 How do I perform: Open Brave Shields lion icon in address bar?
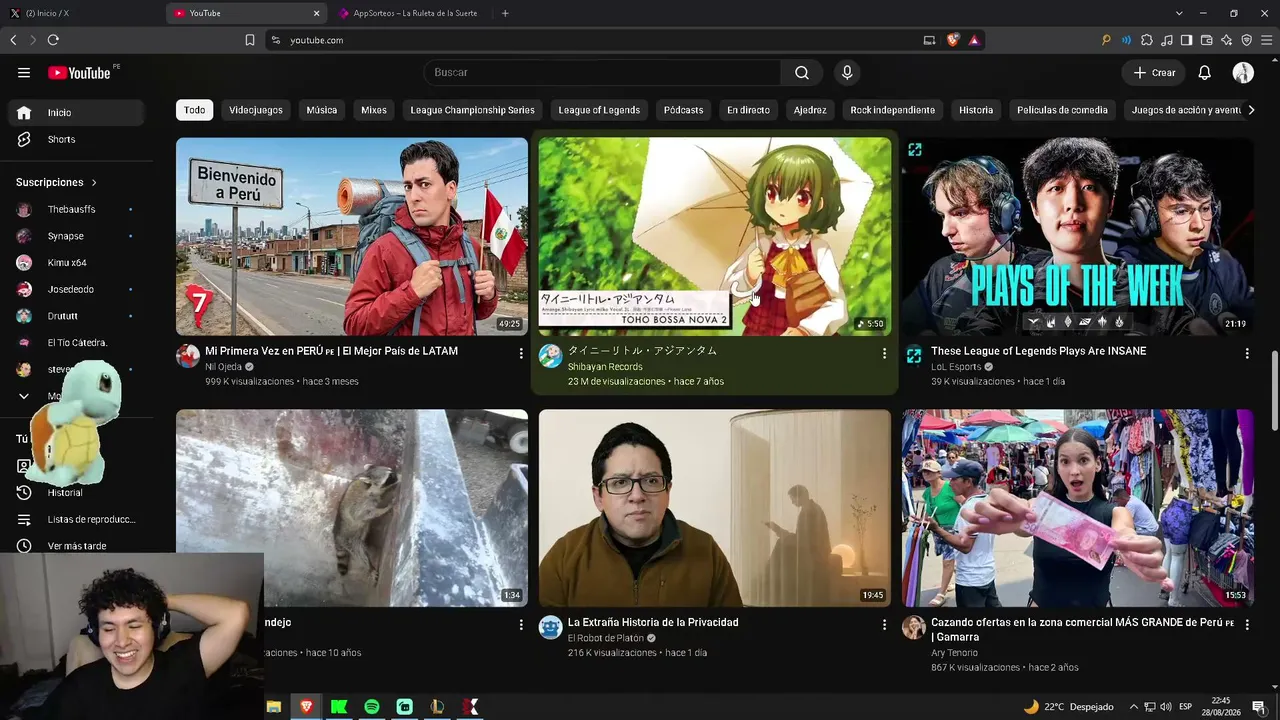tap(953, 40)
